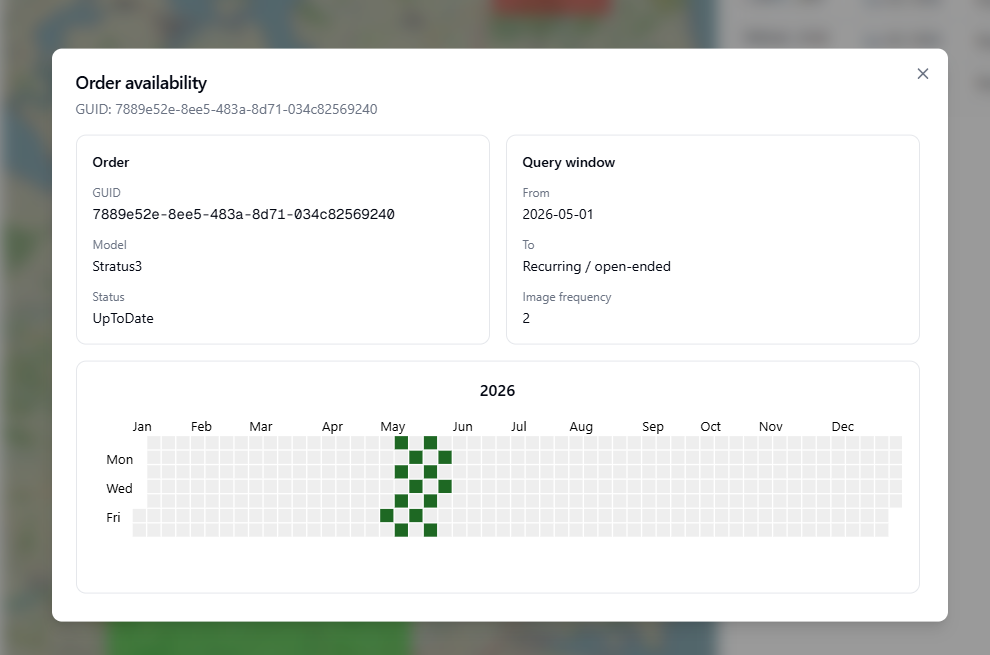Select the latest green cell in Mon row
The height and width of the screenshot is (655, 990).
coord(444,457)
